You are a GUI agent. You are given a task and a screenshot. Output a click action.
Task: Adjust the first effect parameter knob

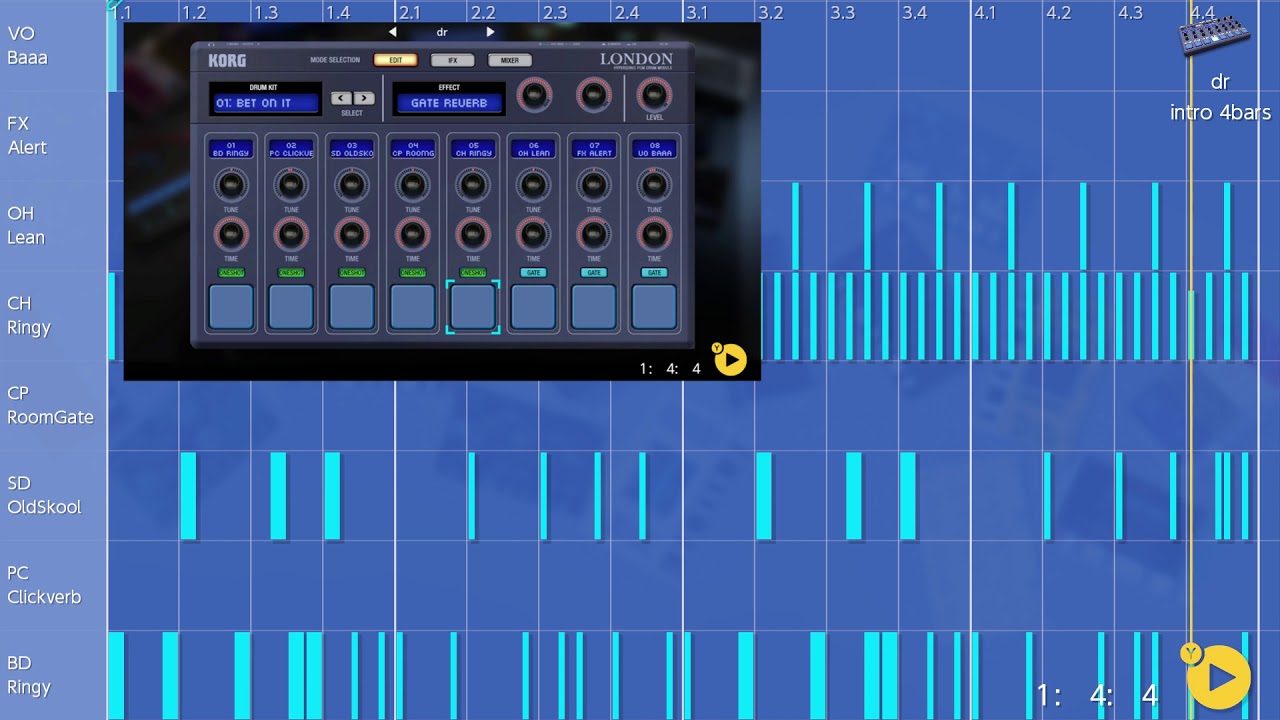coord(534,96)
